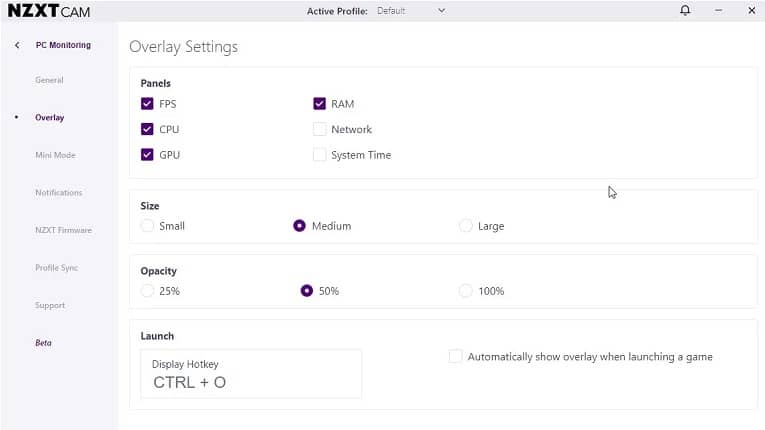The image size is (765, 430).
Task: Enable the Network panel checkbox
Action: tap(319, 129)
